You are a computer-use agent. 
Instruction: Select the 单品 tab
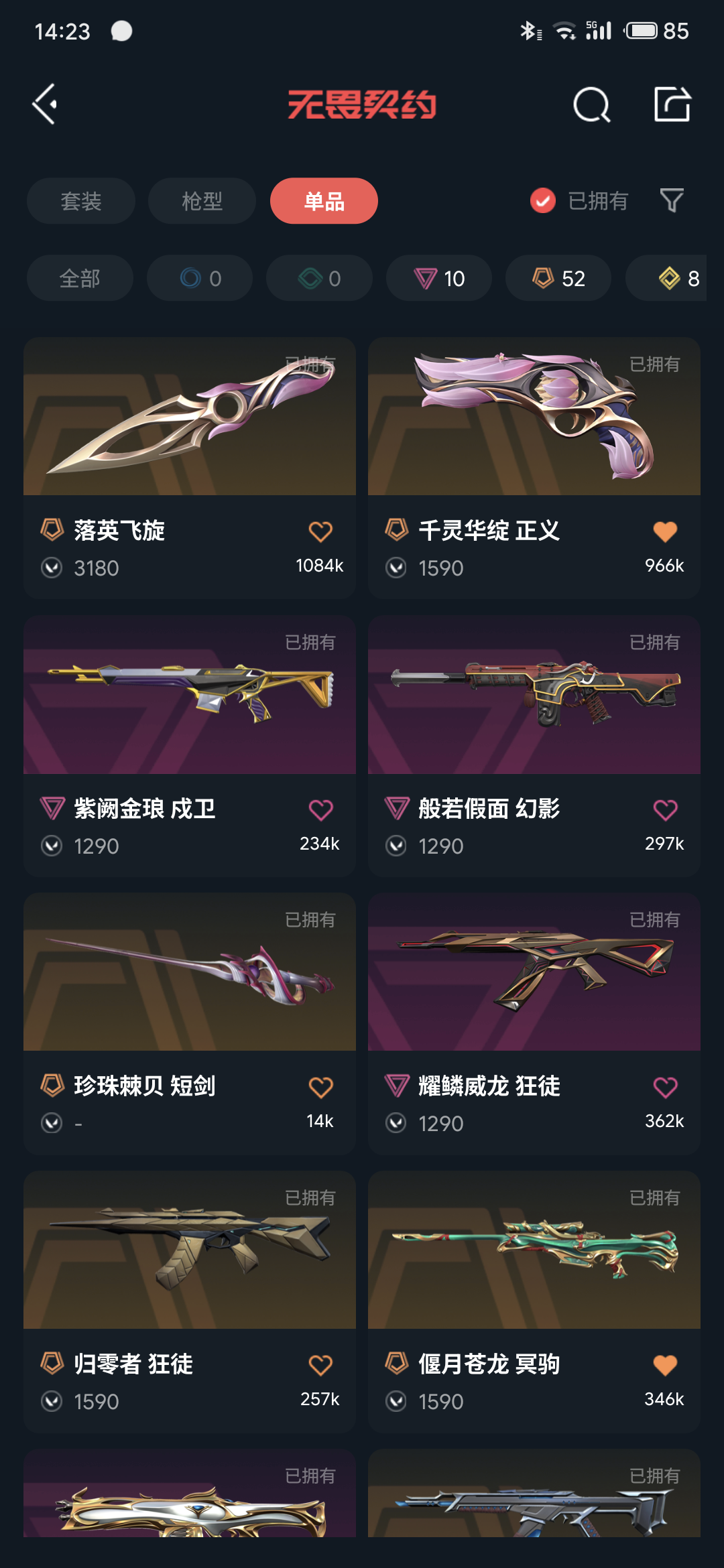324,200
